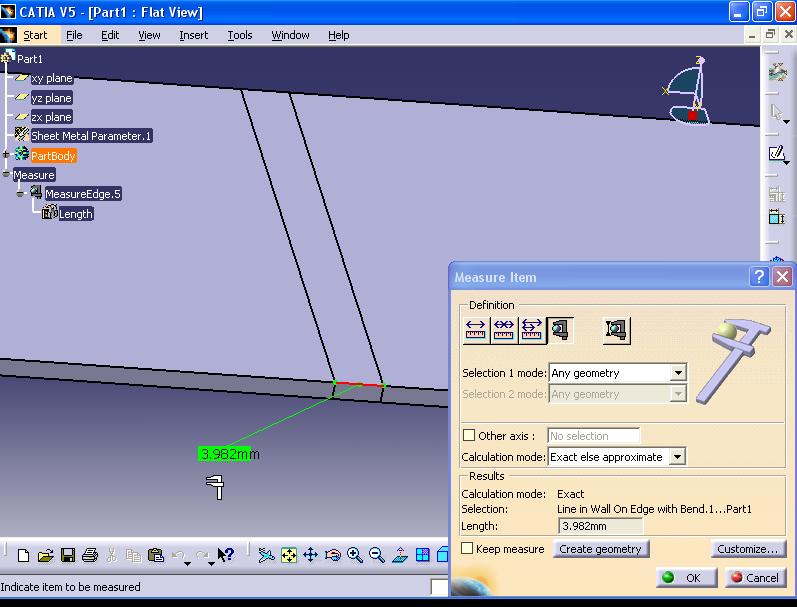Click the Open file folder icon
The width and height of the screenshot is (797, 607).
click(x=45, y=555)
